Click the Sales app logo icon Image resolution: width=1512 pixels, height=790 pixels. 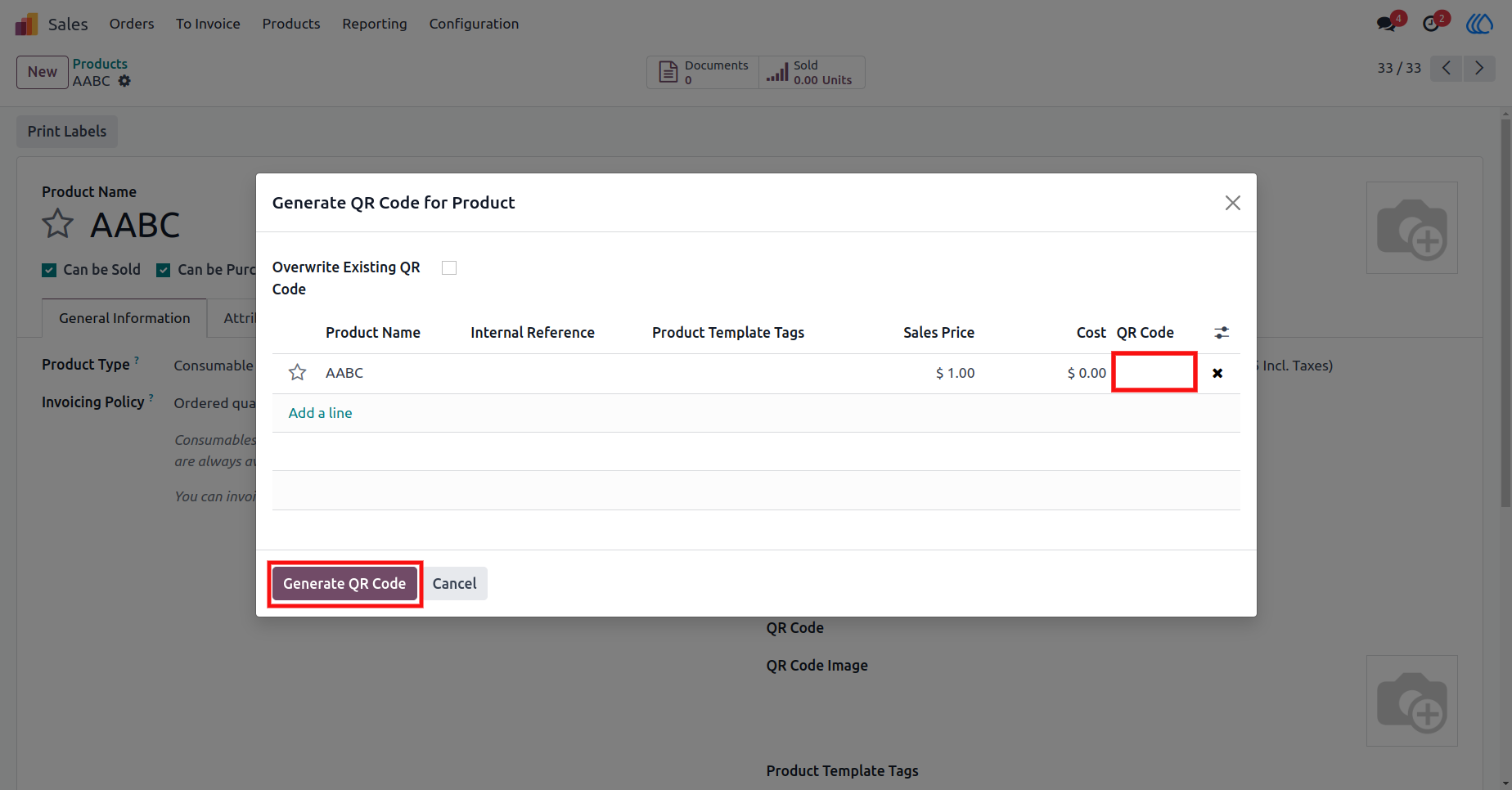26,24
